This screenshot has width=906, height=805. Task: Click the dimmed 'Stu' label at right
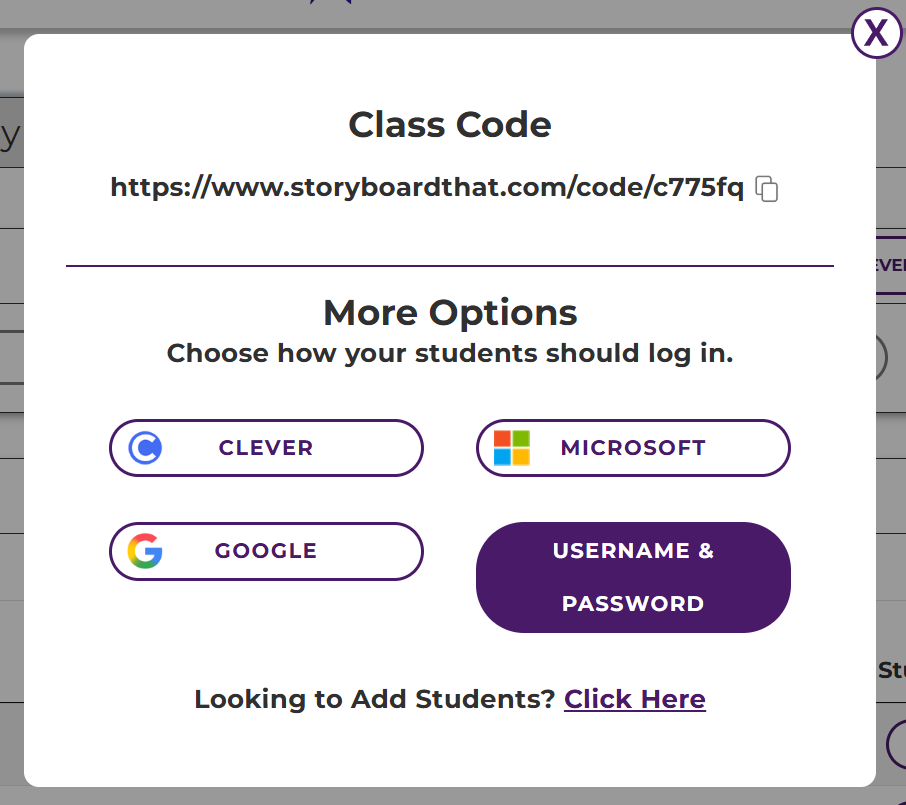point(891,670)
